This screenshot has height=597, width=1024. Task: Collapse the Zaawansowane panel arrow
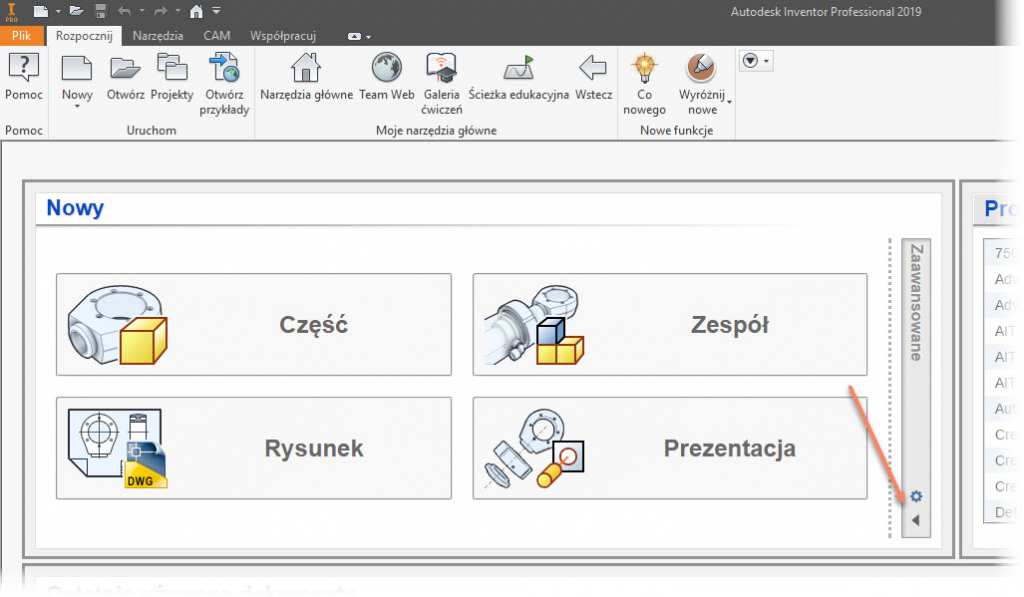(x=916, y=520)
